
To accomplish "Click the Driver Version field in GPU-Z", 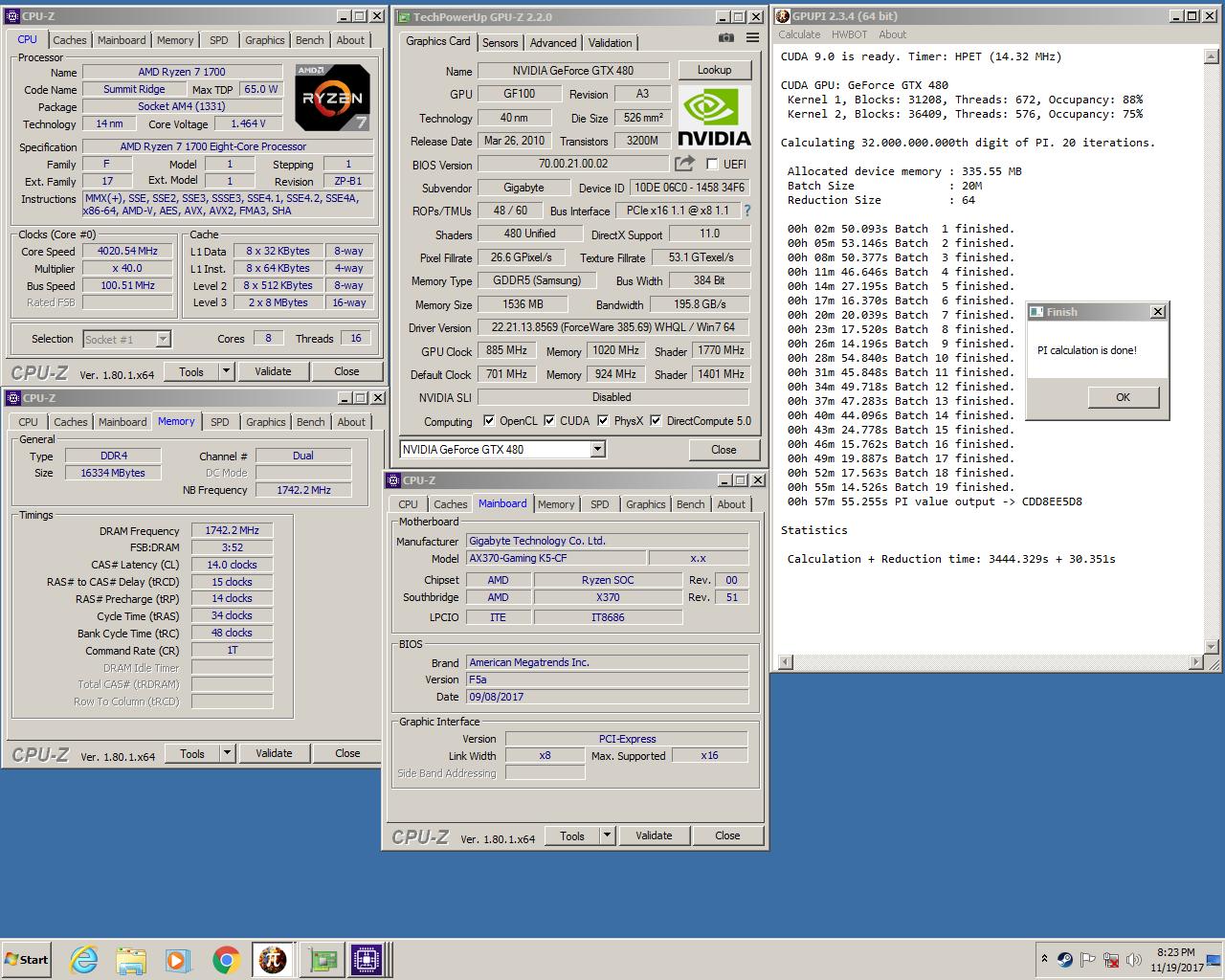I will pos(612,327).
